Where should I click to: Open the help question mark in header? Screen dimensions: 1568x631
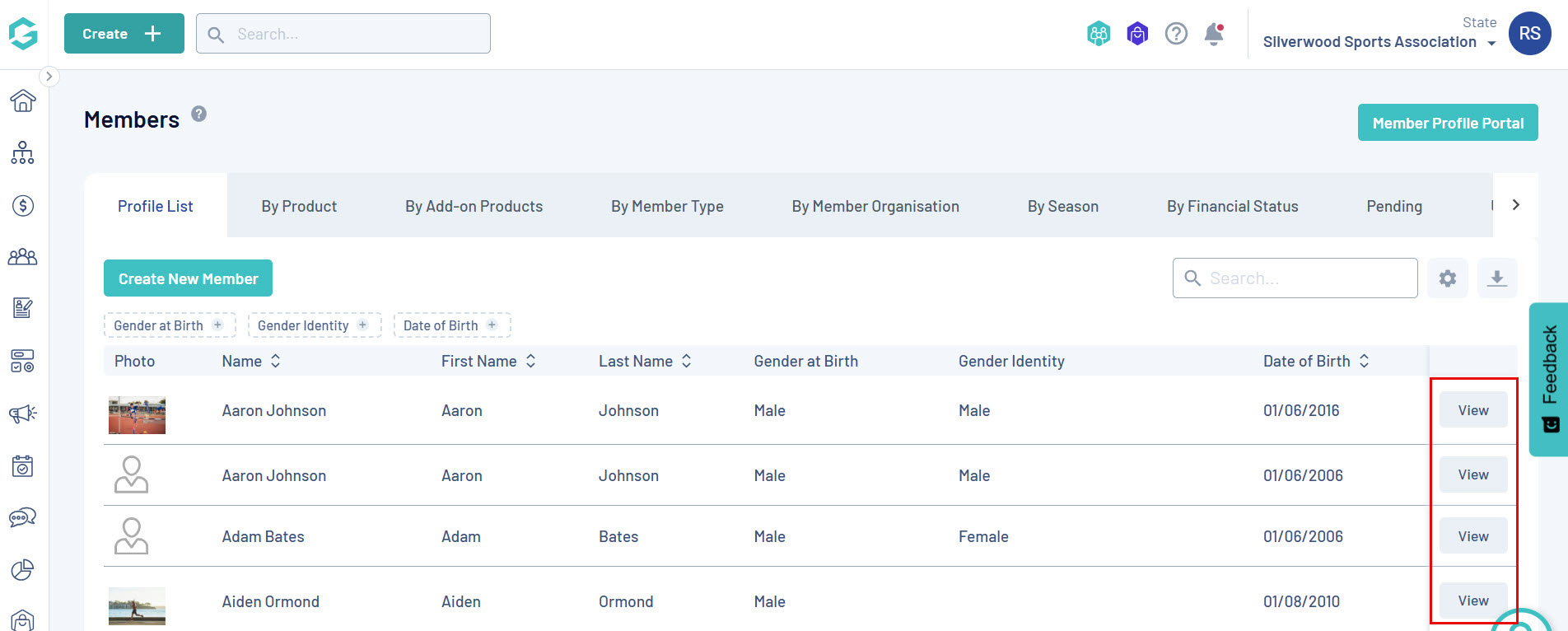[1176, 34]
